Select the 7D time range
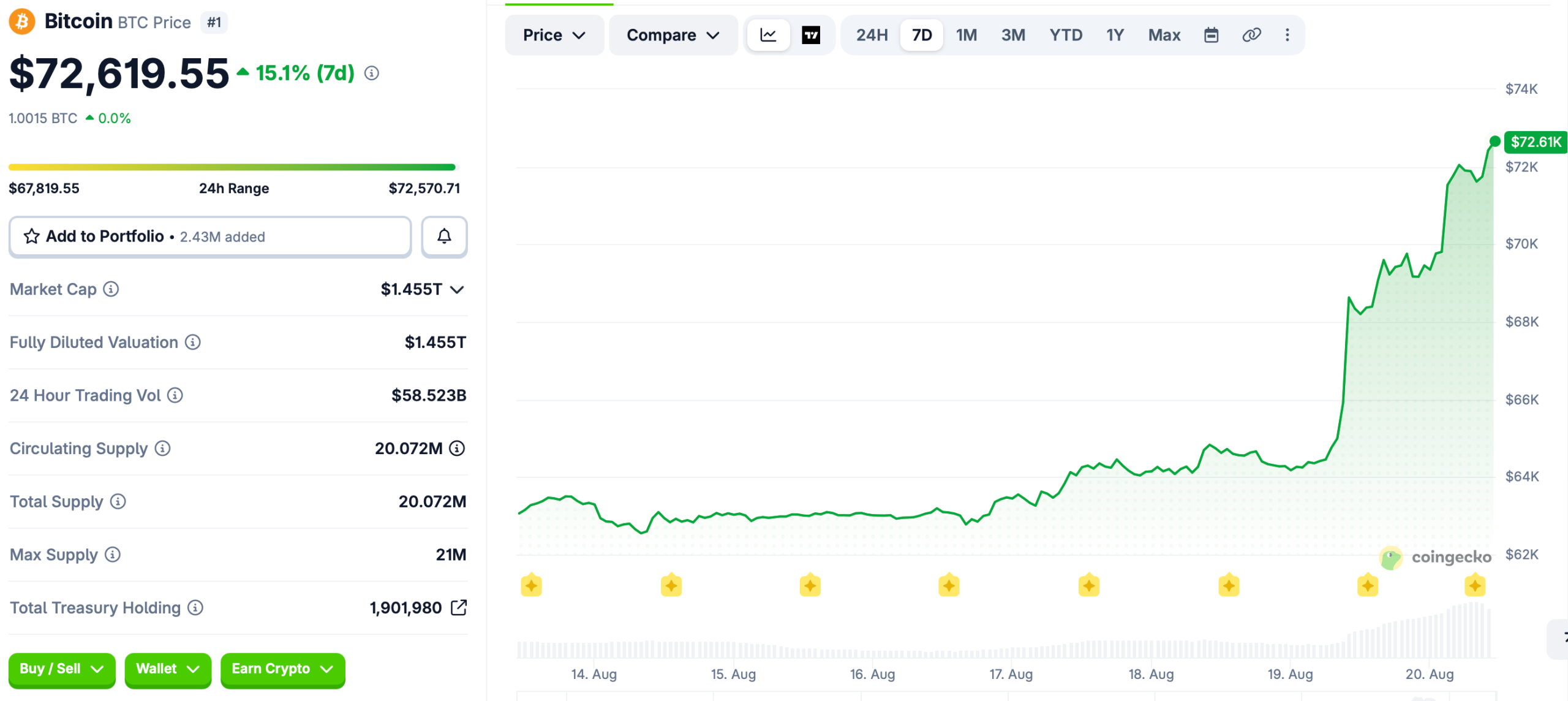 point(922,35)
